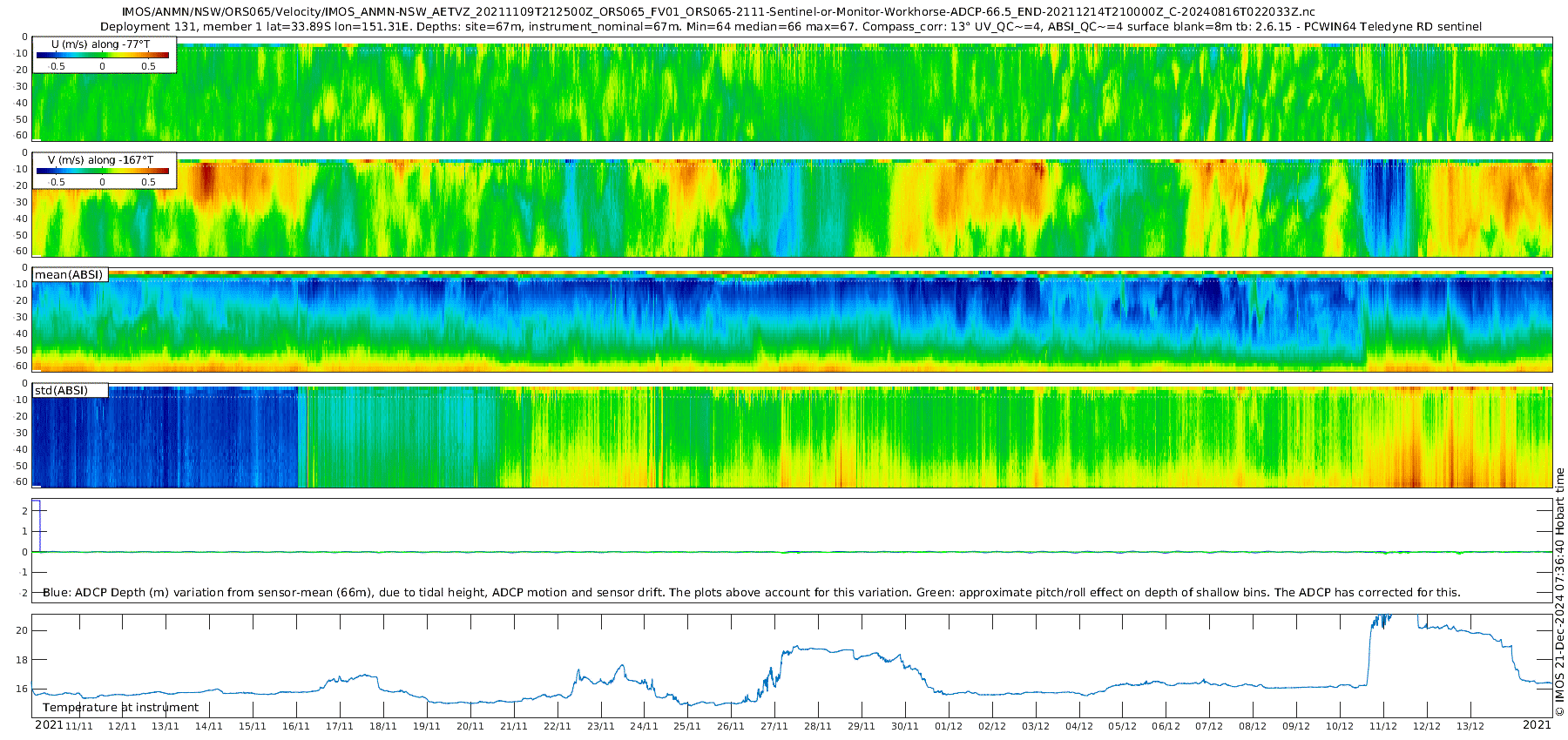Click the 27/11 date tick label

pyautogui.click(x=774, y=726)
